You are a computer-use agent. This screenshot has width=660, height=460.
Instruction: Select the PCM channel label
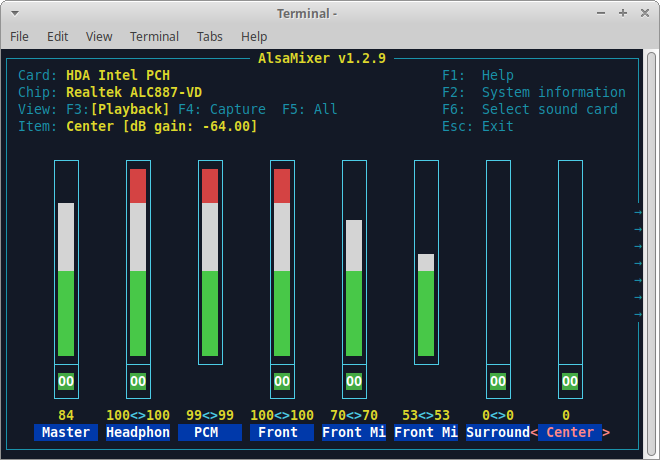(x=210, y=432)
